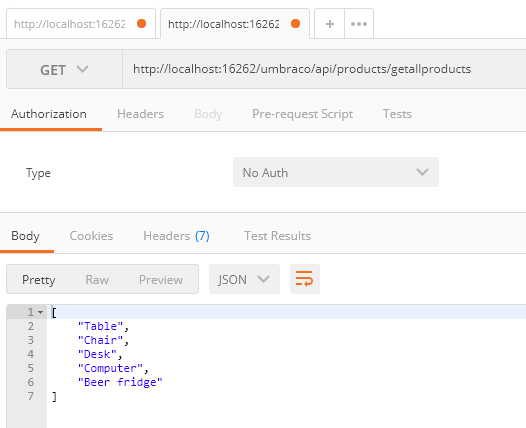The image size is (526, 428).
Task: Open the JSON format dropdown
Action: click(x=244, y=279)
